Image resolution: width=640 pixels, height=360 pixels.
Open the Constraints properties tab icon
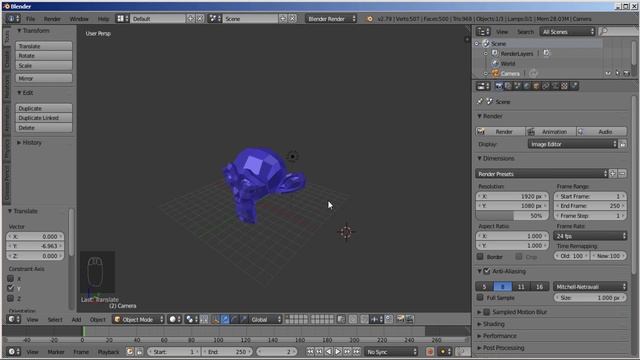tap(545, 86)
